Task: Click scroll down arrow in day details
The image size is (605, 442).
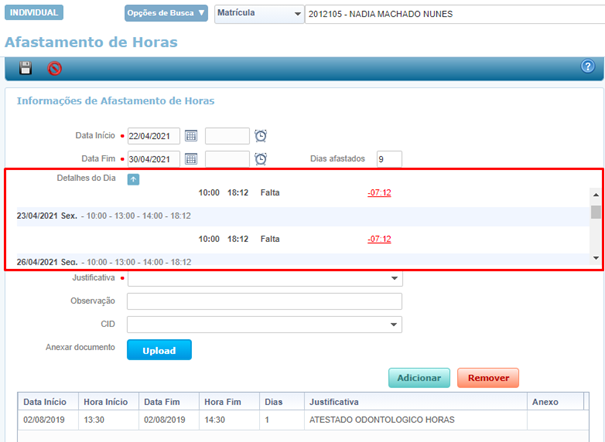Action: pyautogui.click(x=596, y=258)
